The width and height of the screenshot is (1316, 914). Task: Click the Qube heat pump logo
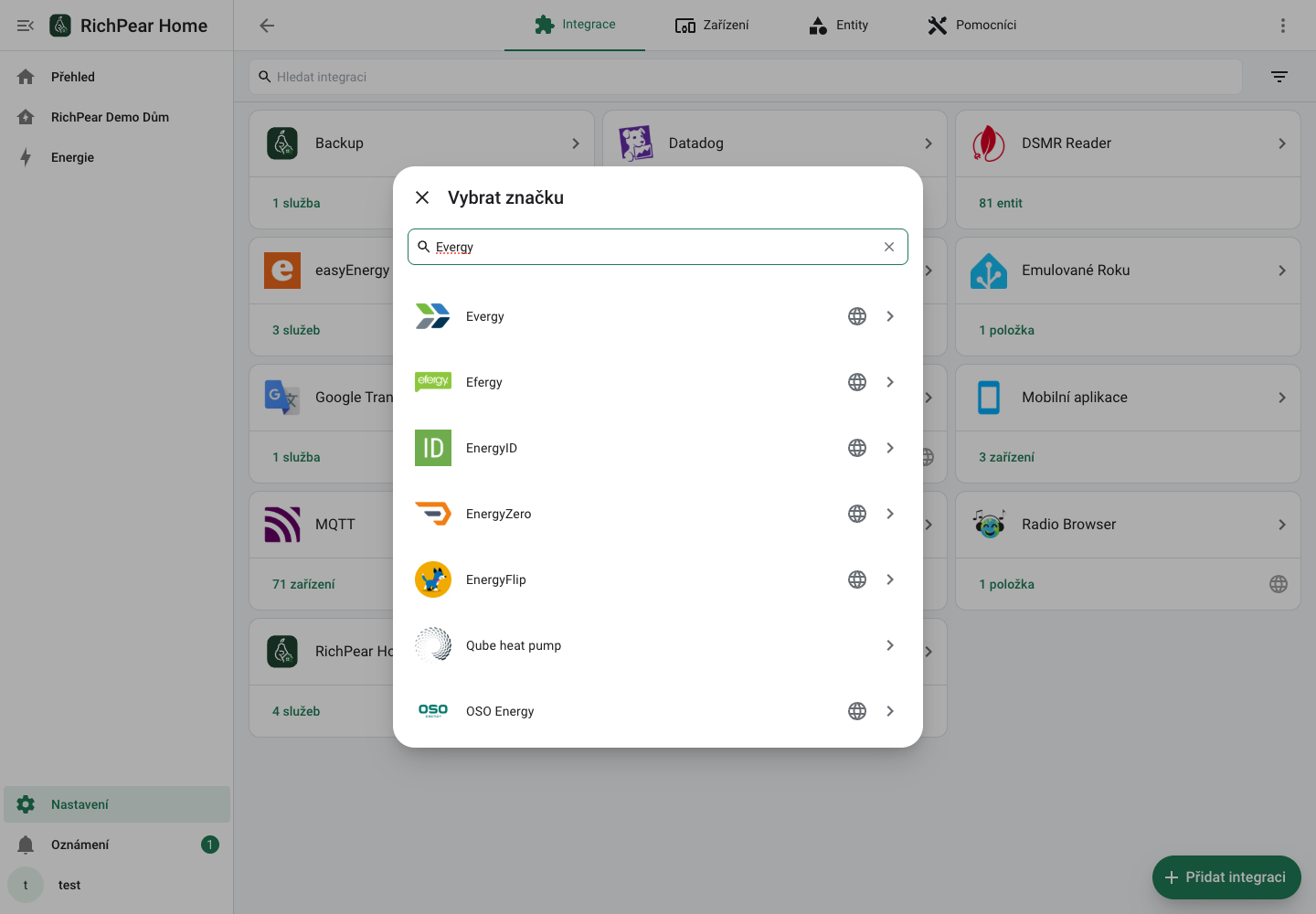[x=433, y=645]
